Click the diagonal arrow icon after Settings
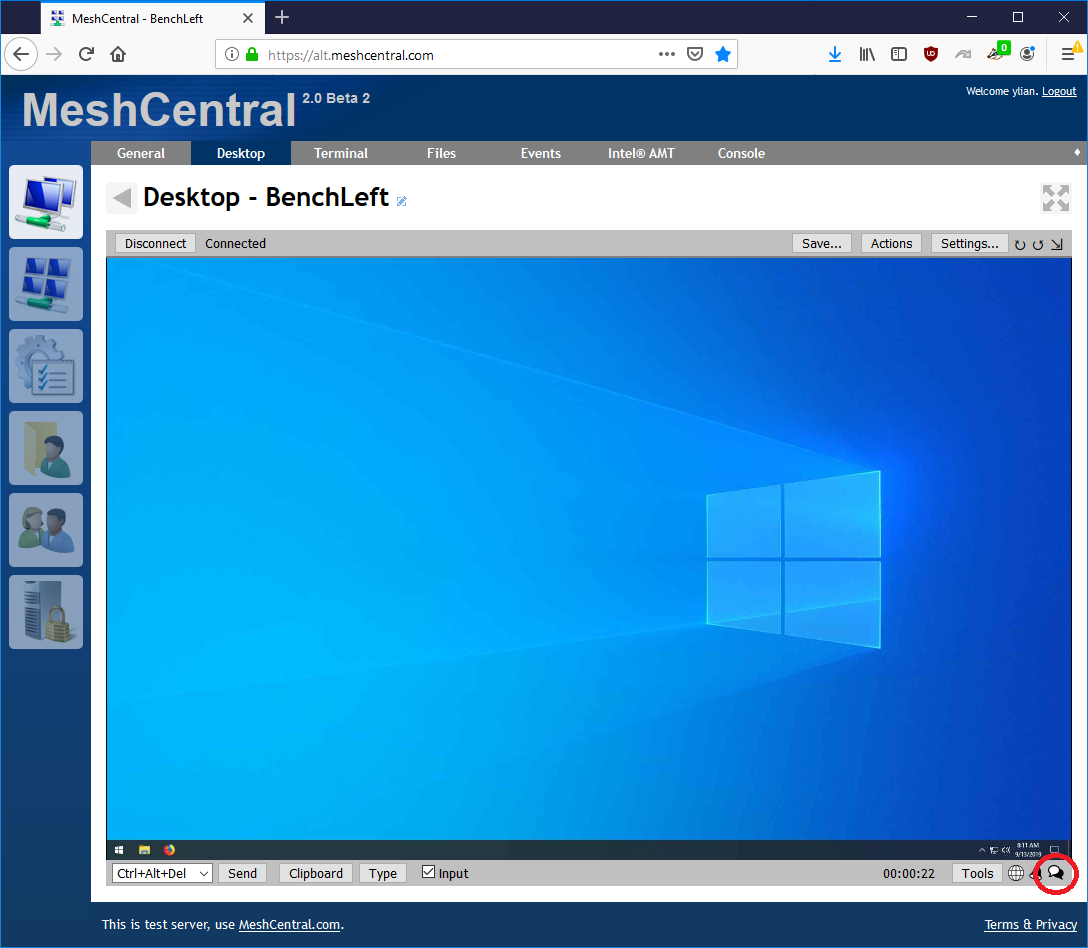The height and width of the screenshot is (948, 1088). (x=1057, y=244)
